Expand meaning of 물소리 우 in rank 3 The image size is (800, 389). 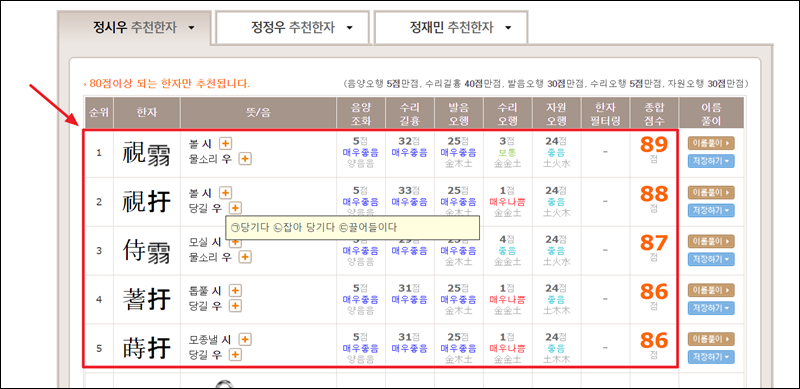[245, 257]
